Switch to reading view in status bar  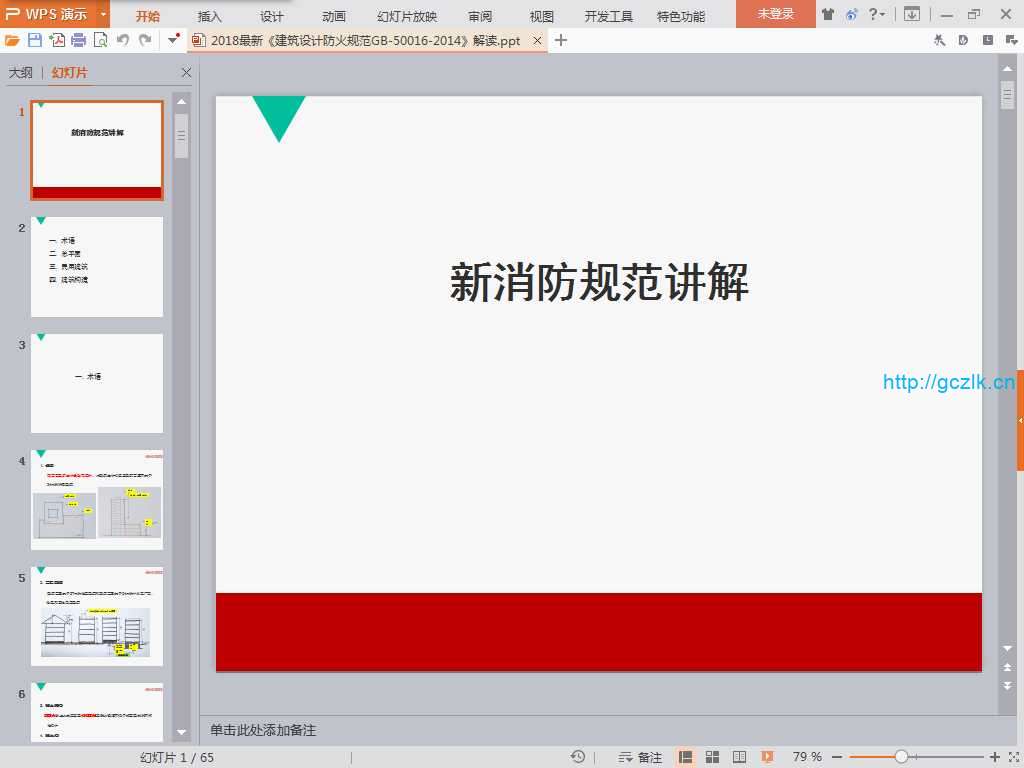coord(740,757)
